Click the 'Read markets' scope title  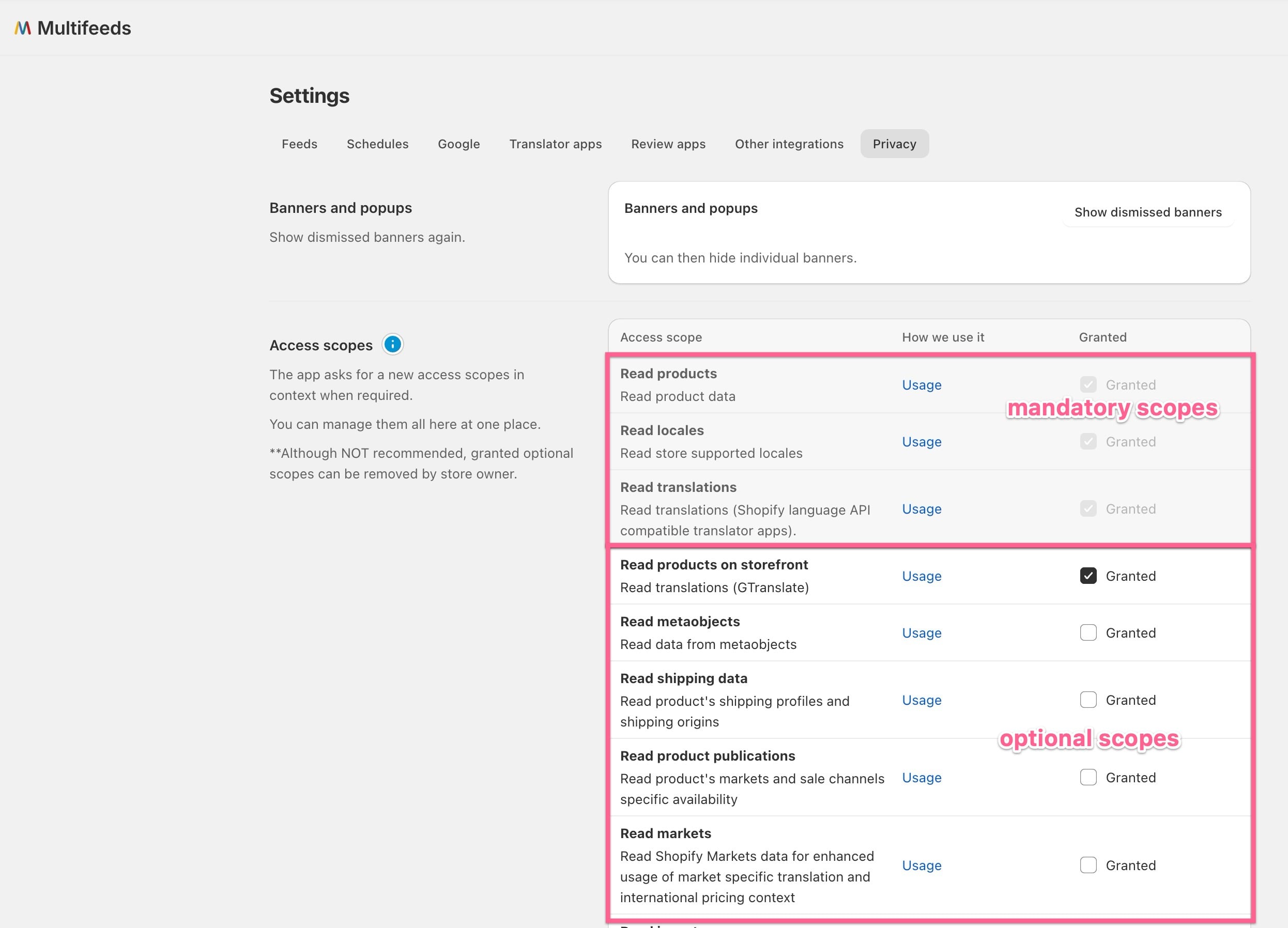[666, 833]
